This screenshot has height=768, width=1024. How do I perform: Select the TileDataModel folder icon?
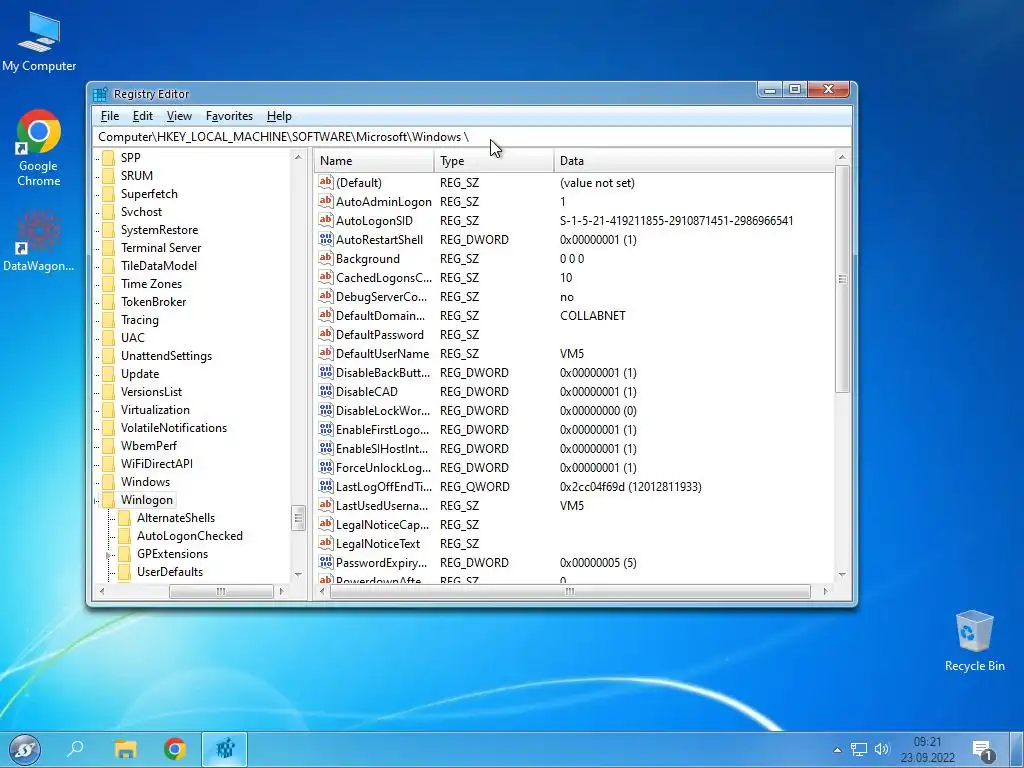tap(108, 266)
